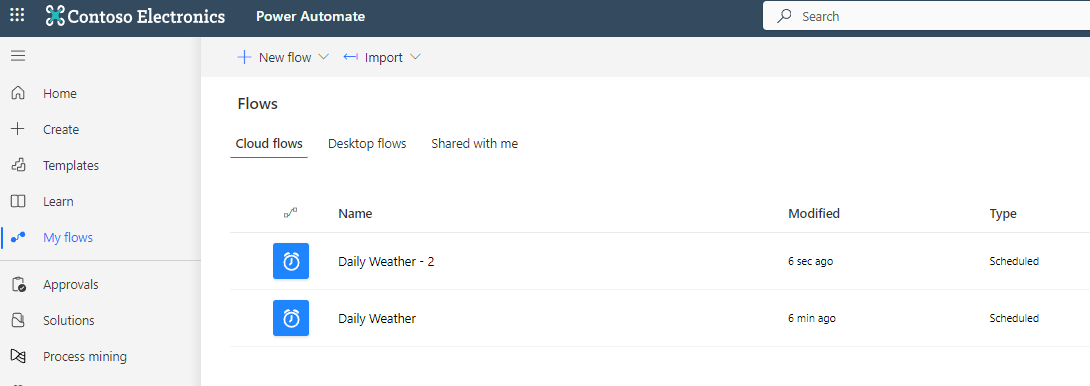The image size is (1090, 386).
Task: Click the Daily Weather flow alarm clock icon
Action: [x=291, y=319]
